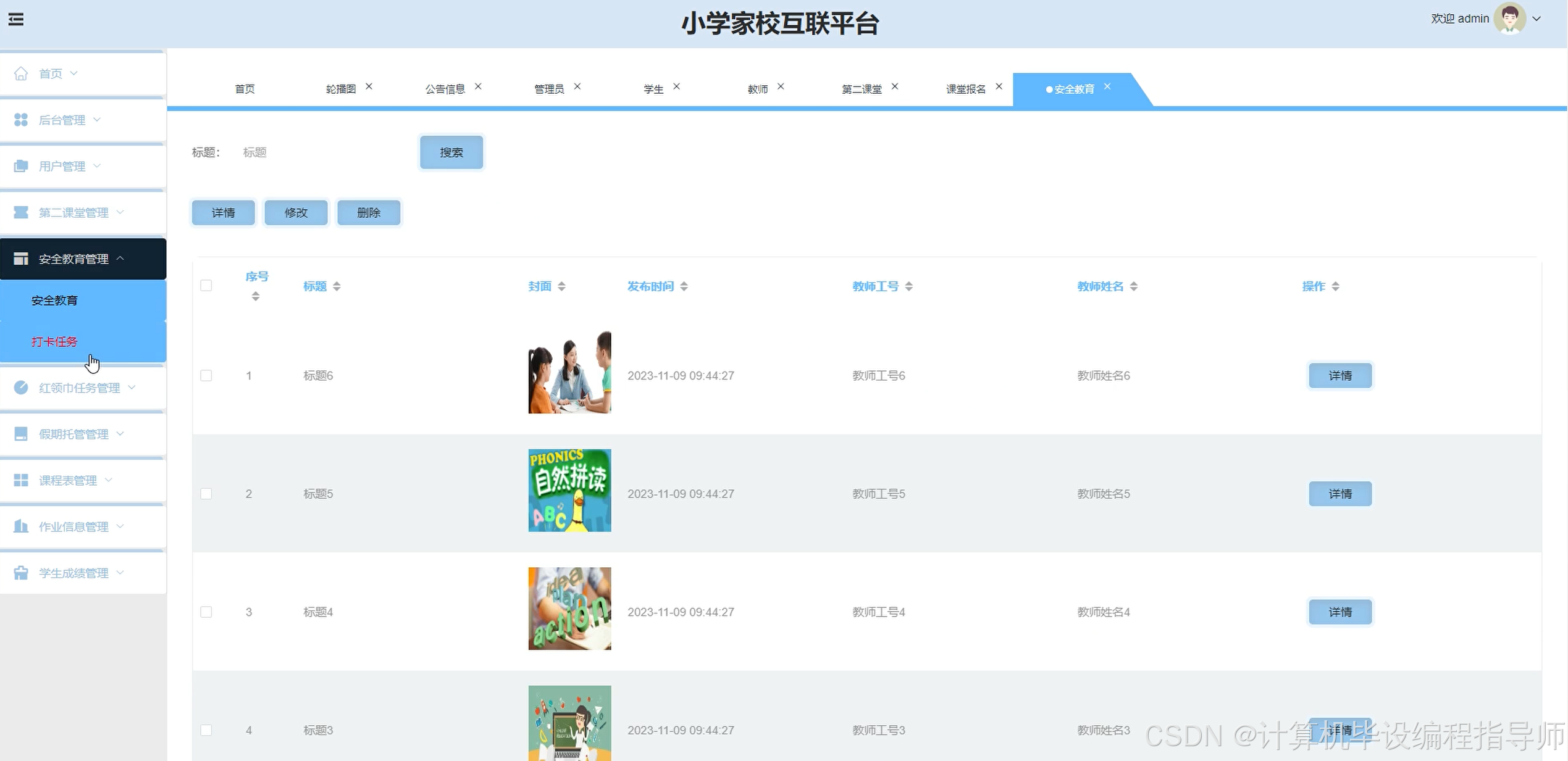Click the 后台管理 sidebar icon
The height and width of the screenshot is (761, 1568).
21,120
